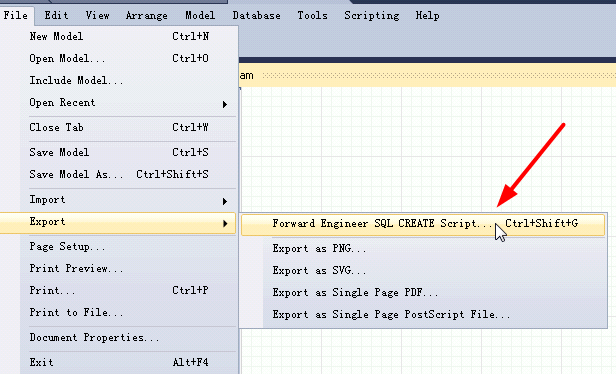616x374 pixels.
Task: Open Document Properties dialog
Action: coord(119,337)
